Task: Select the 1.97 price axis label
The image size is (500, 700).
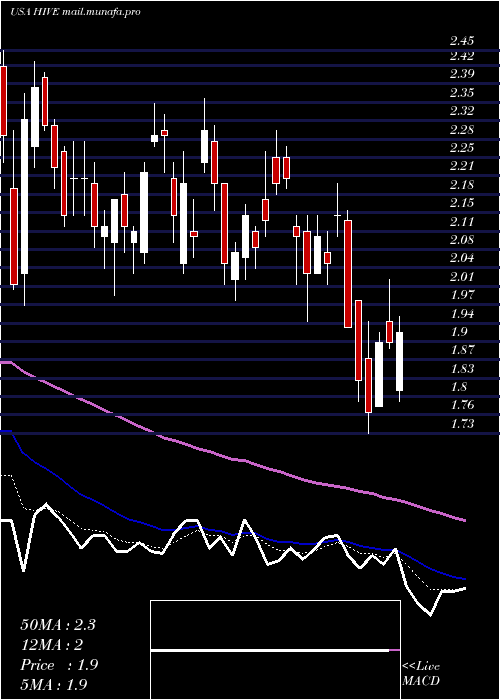Action: click(x=462, y=295)
